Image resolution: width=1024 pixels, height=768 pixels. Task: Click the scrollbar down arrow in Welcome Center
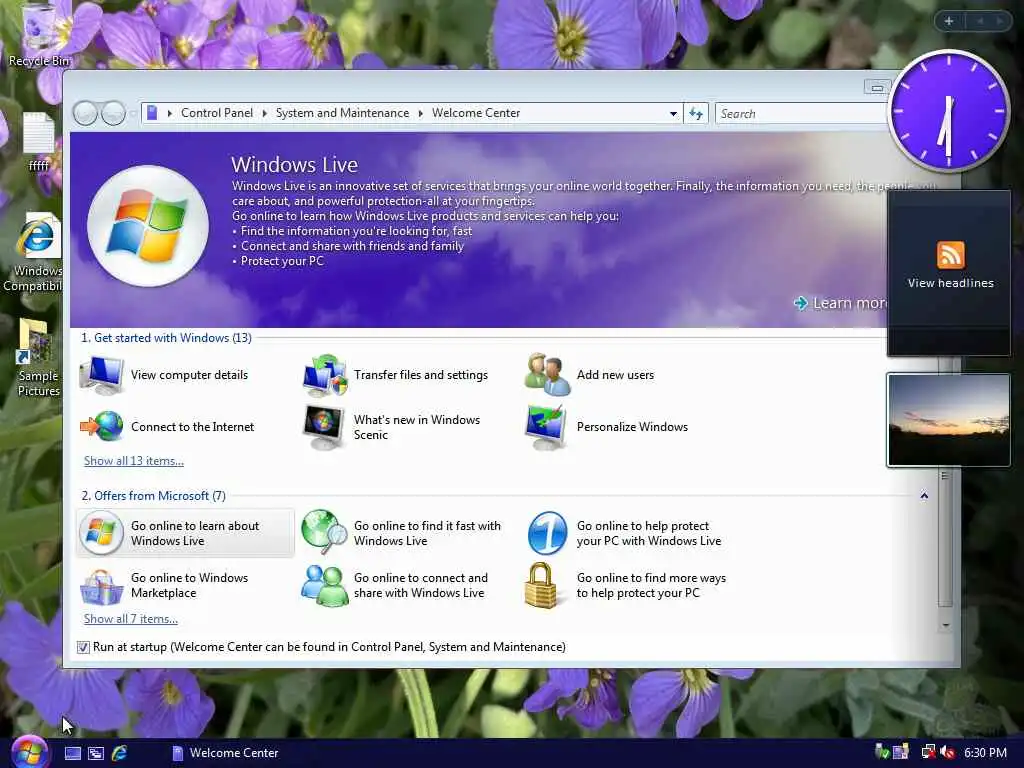945,626
